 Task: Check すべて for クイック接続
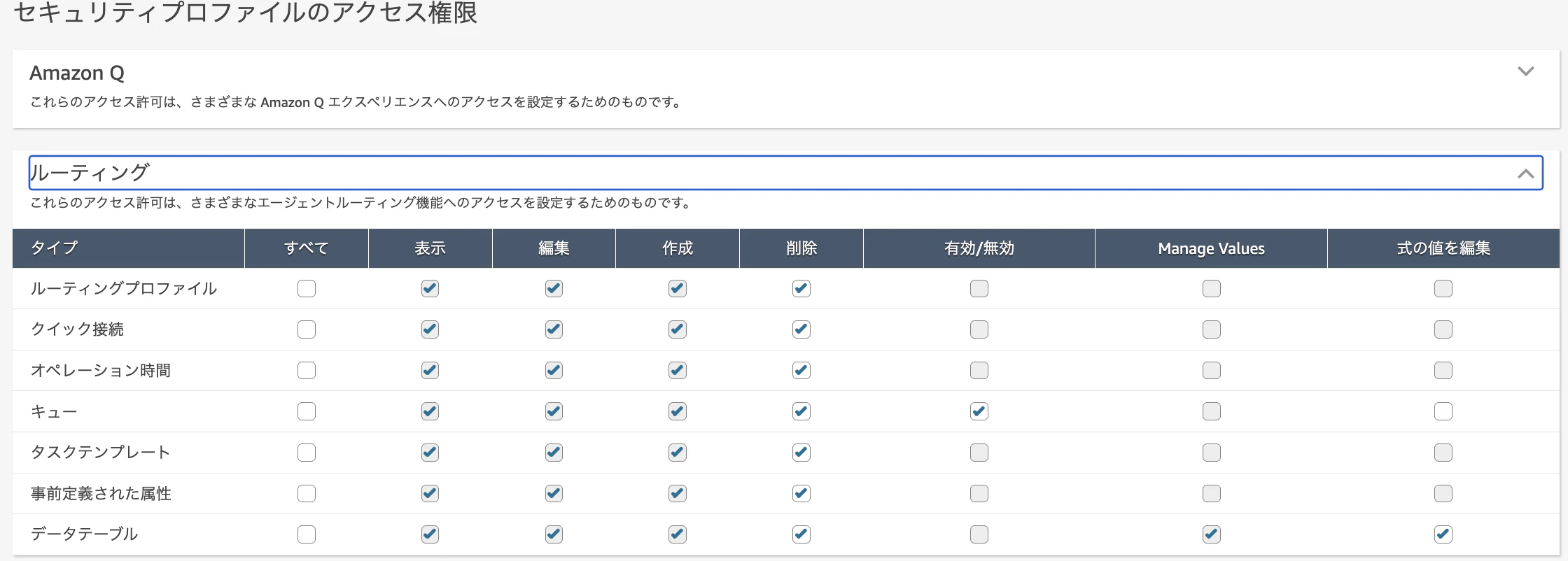click(x=307, y=329)
